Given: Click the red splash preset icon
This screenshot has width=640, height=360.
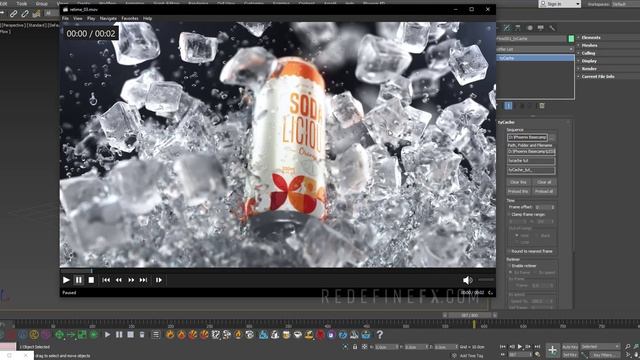Looking at the screenshot, I should point(320,335).
